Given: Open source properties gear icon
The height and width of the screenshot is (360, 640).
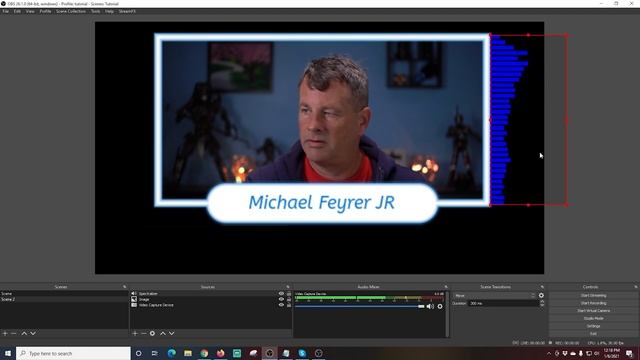Looking at the screenshot, I should (152, 333).
